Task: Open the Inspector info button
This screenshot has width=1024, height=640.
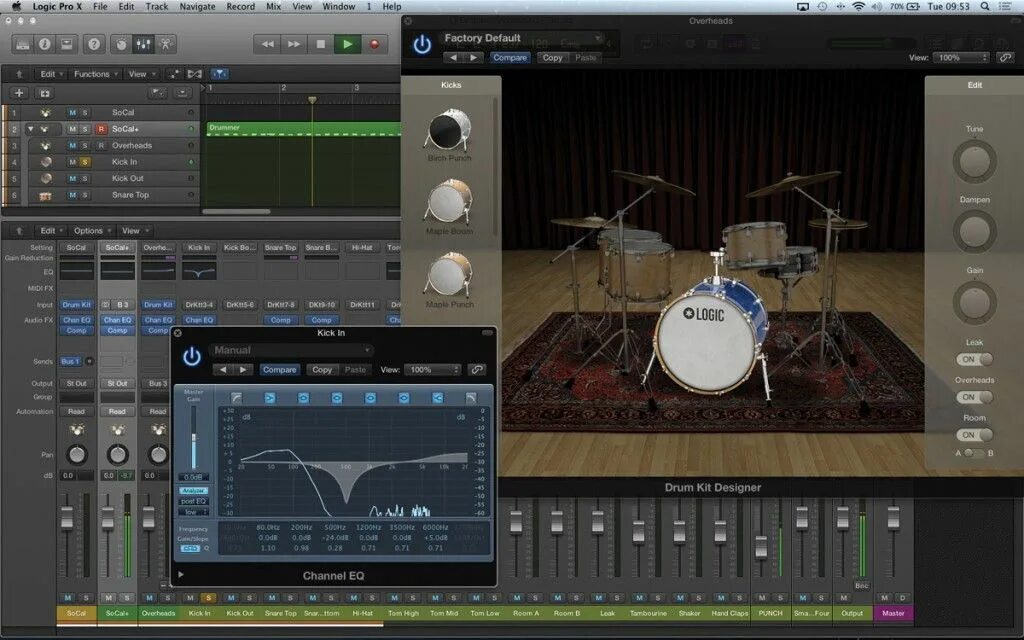Action: coord(44,44)
